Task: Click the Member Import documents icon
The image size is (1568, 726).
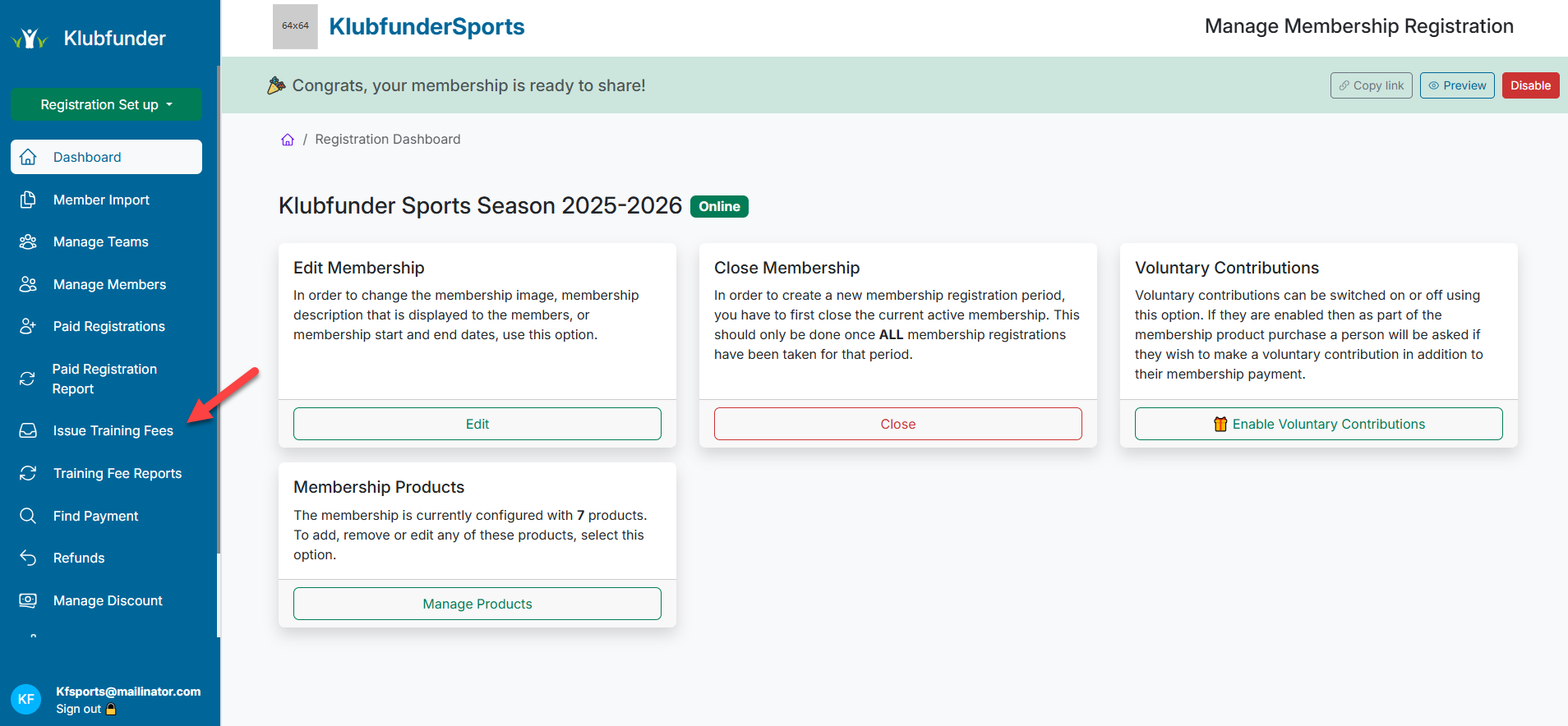Action: click(x=28, y=200)
